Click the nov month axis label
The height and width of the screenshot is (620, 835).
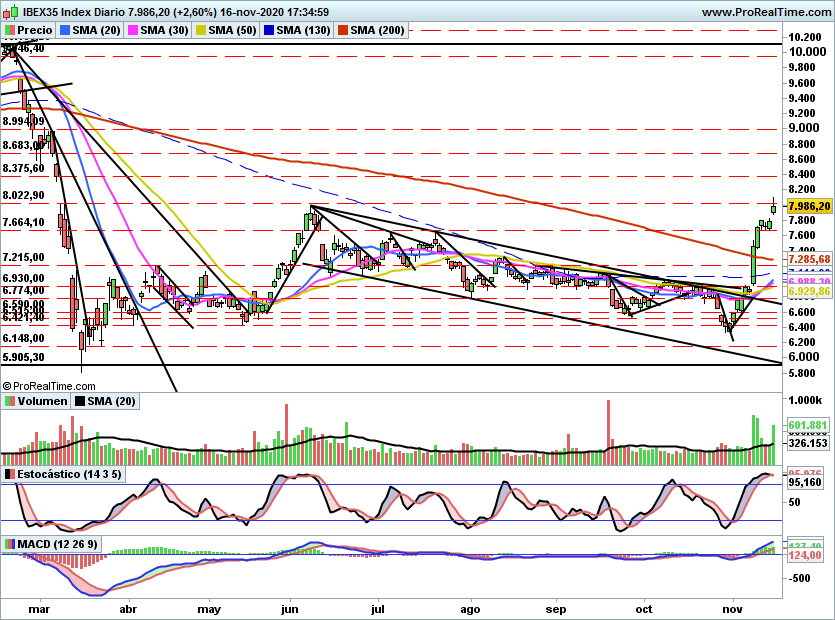coord(732,609)
